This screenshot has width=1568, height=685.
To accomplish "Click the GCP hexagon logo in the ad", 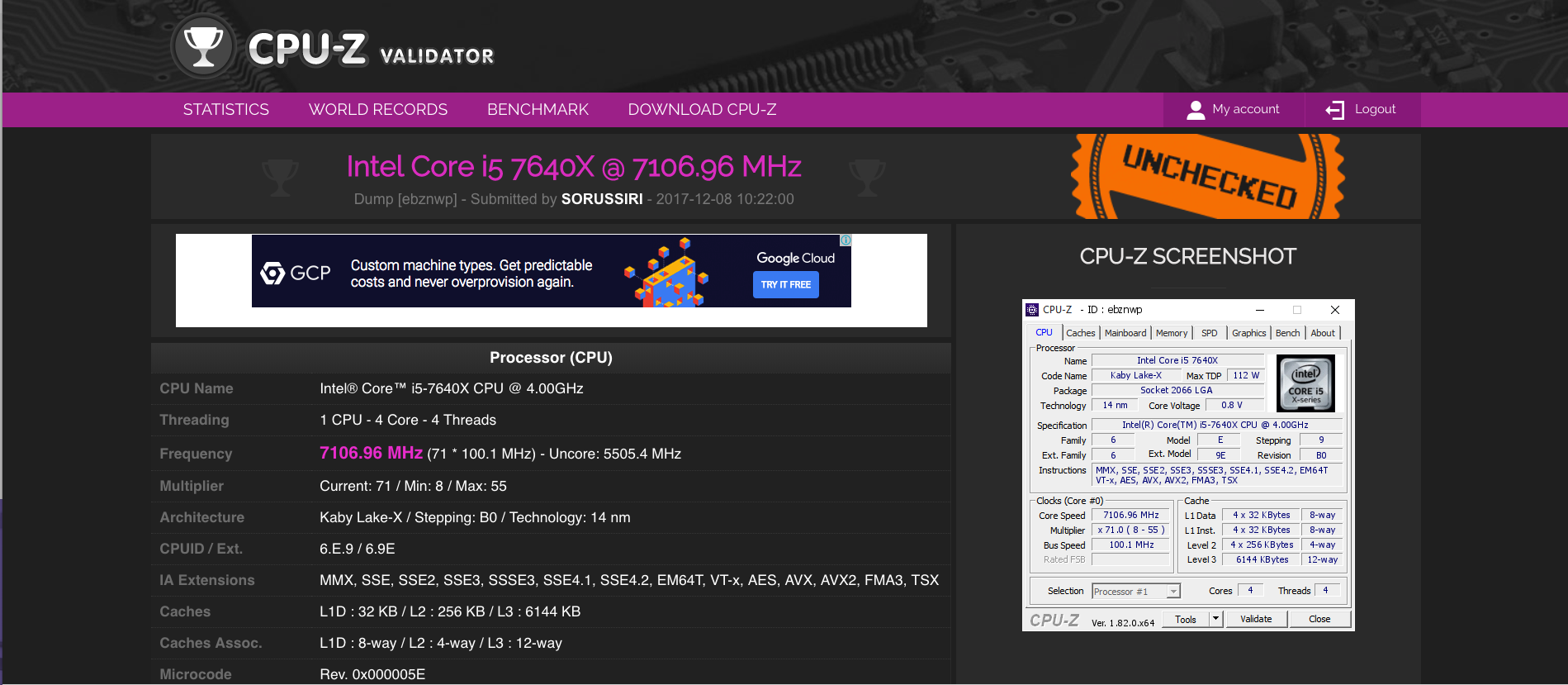I will [272, 273].
